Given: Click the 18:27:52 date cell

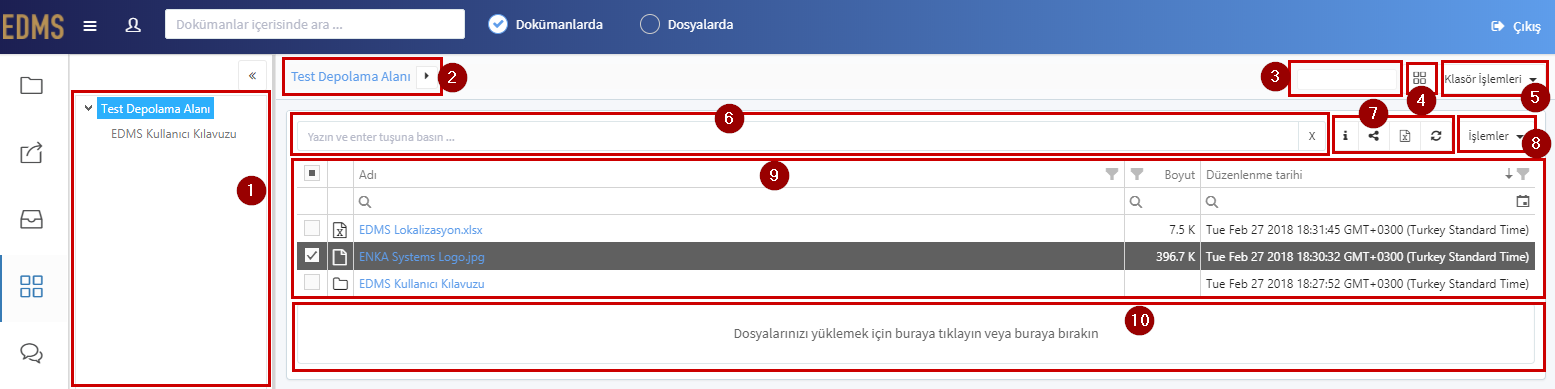Looking at the screenshot, I should pos(1368,284).
